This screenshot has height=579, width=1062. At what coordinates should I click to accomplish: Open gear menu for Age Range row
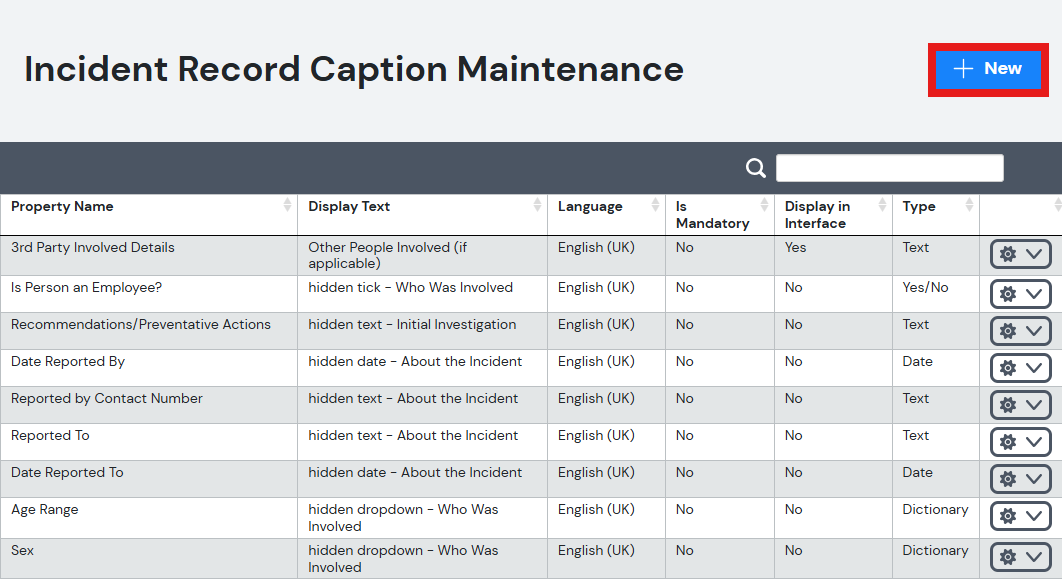(1021, 516)
